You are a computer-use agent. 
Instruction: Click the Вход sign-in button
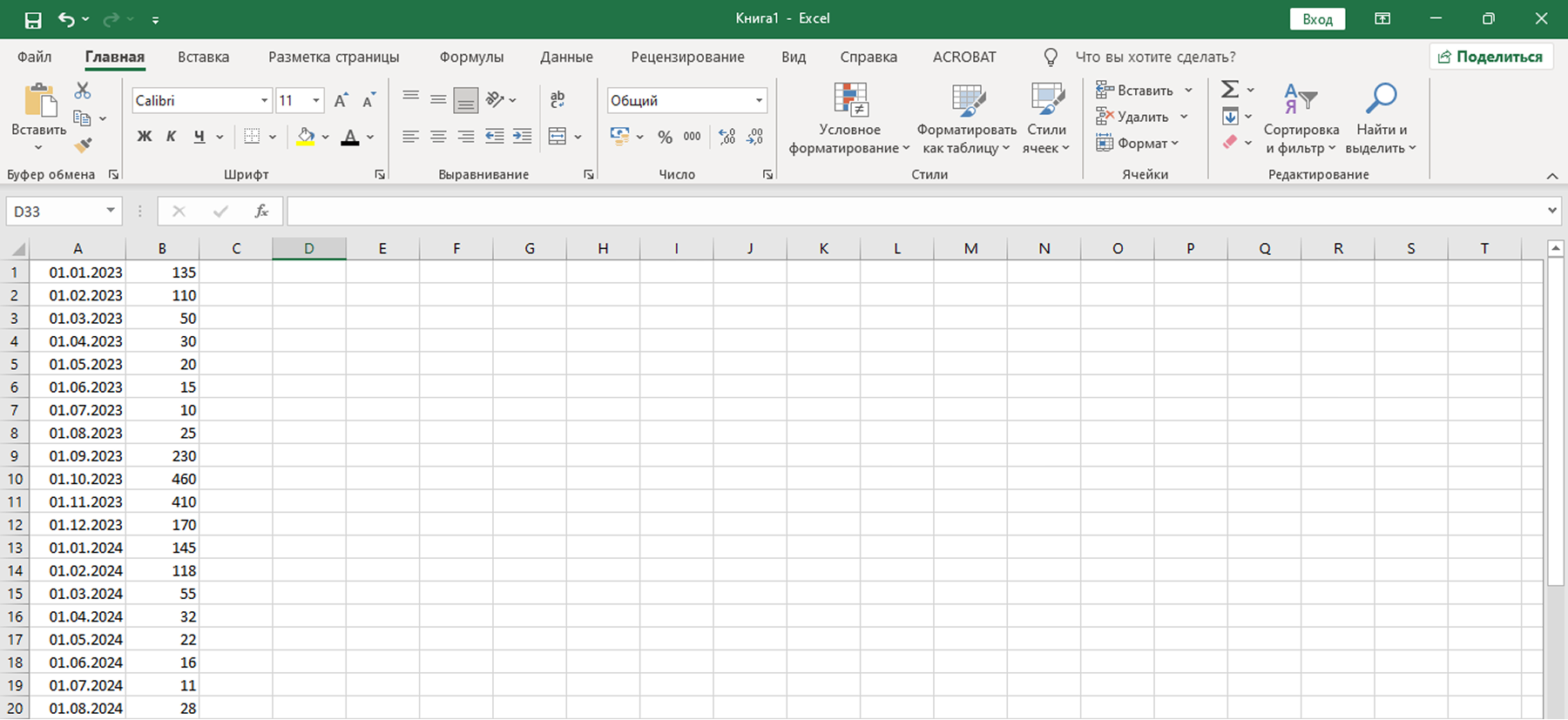(1316, 19)
